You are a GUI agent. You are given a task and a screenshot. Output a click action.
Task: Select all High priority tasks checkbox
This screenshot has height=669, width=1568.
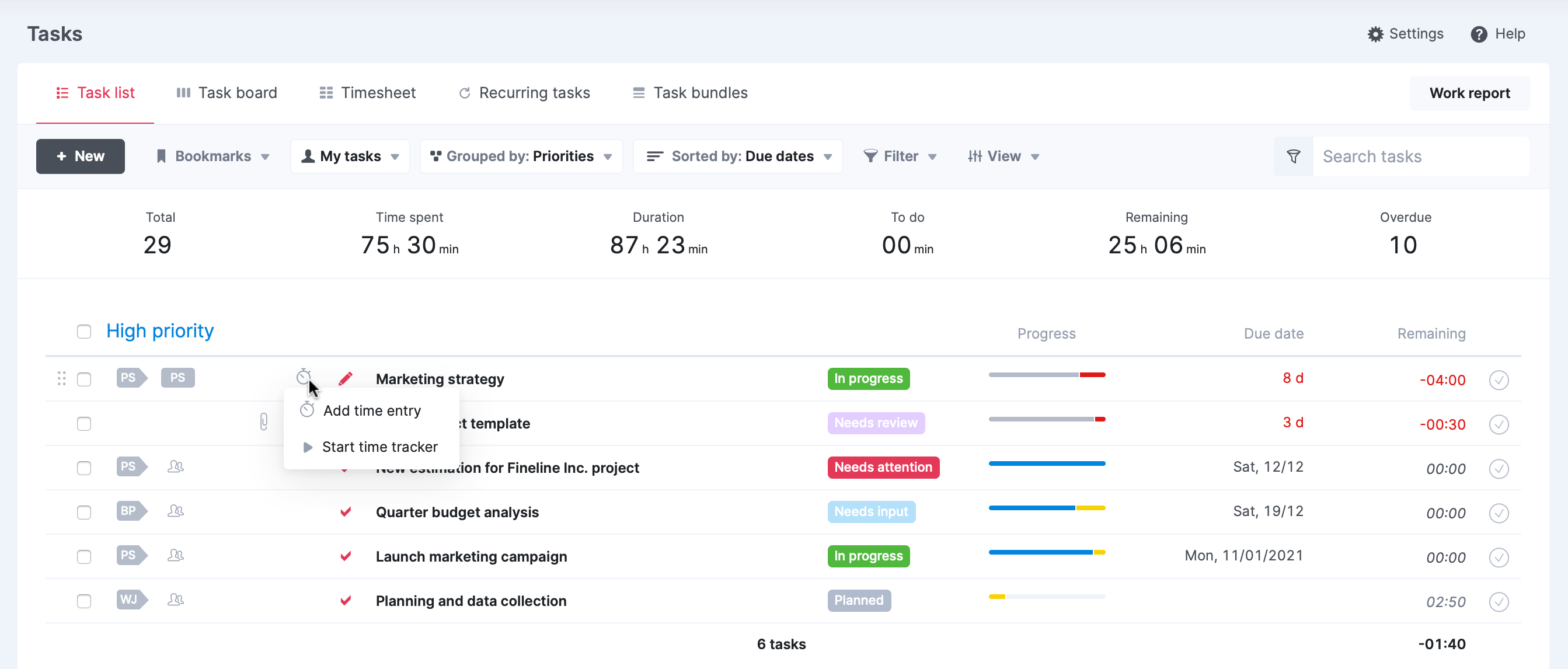84,331
